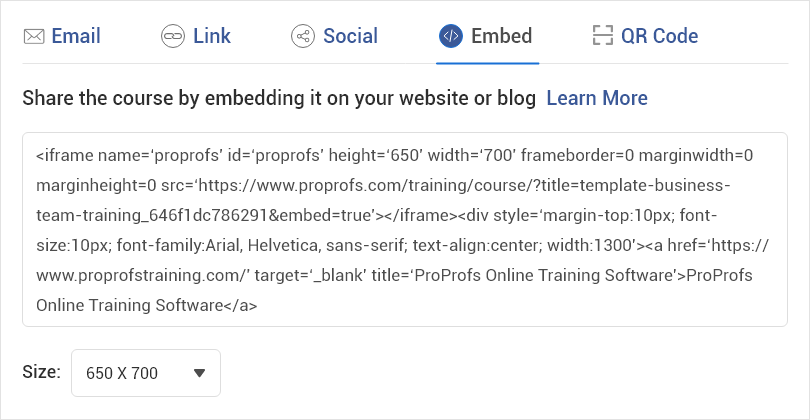Click the chain Link icon
The width and height of the screenshot is (810, 420).
point(173,37)
